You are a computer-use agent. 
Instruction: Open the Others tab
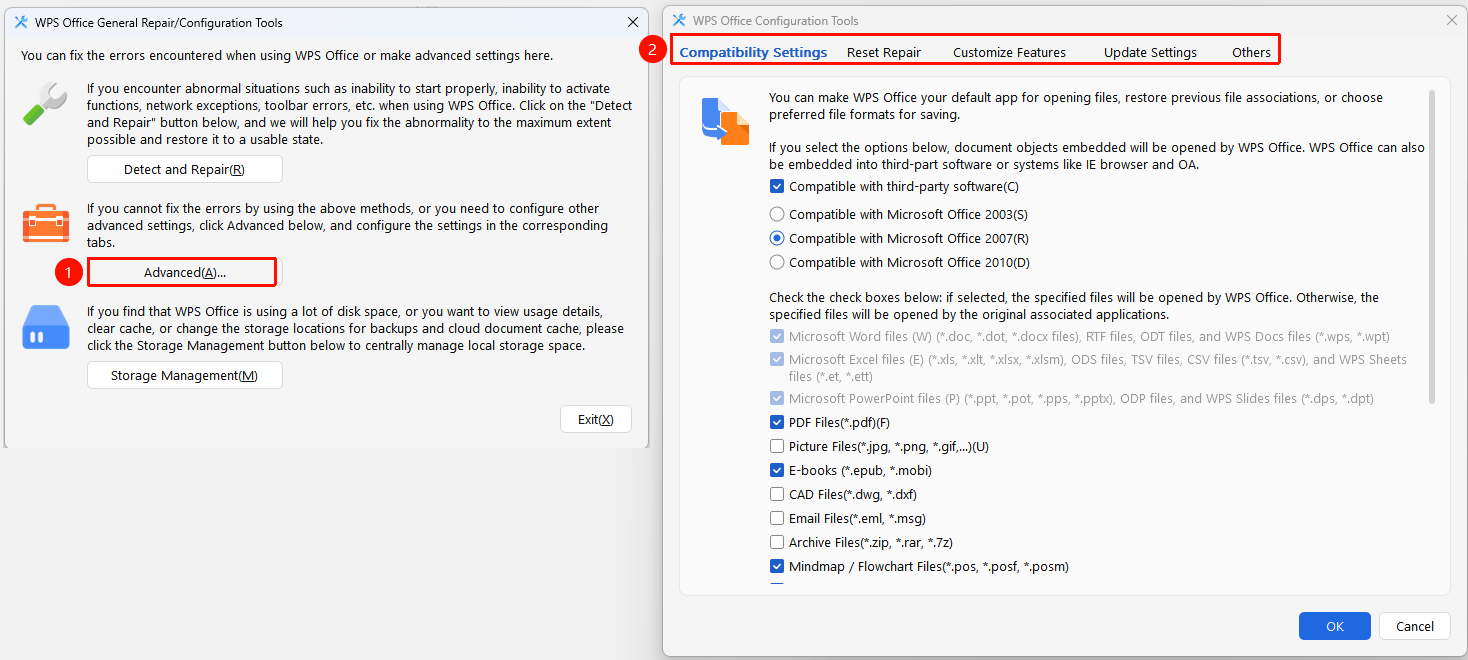[x=1251, y=52]
